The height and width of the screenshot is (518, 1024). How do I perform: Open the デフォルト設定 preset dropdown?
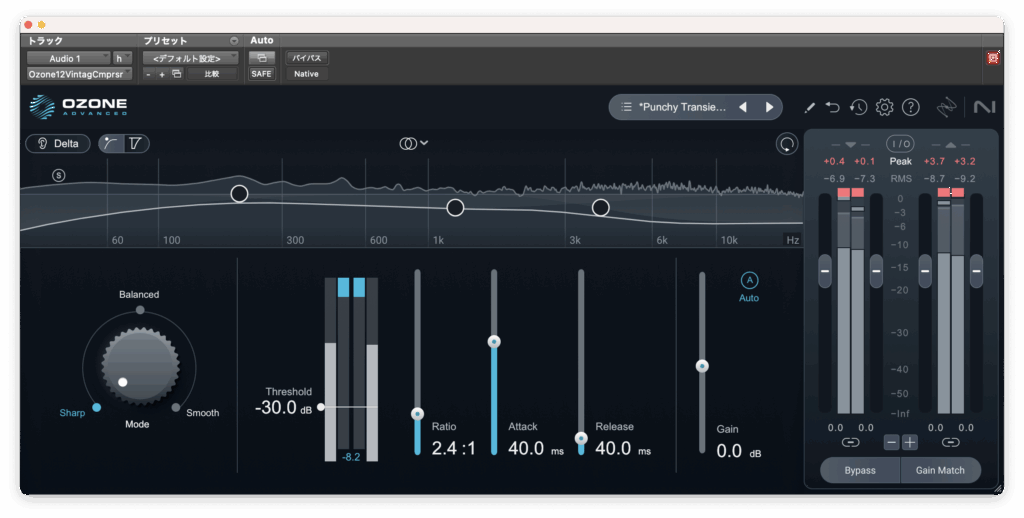coord(190,58)
